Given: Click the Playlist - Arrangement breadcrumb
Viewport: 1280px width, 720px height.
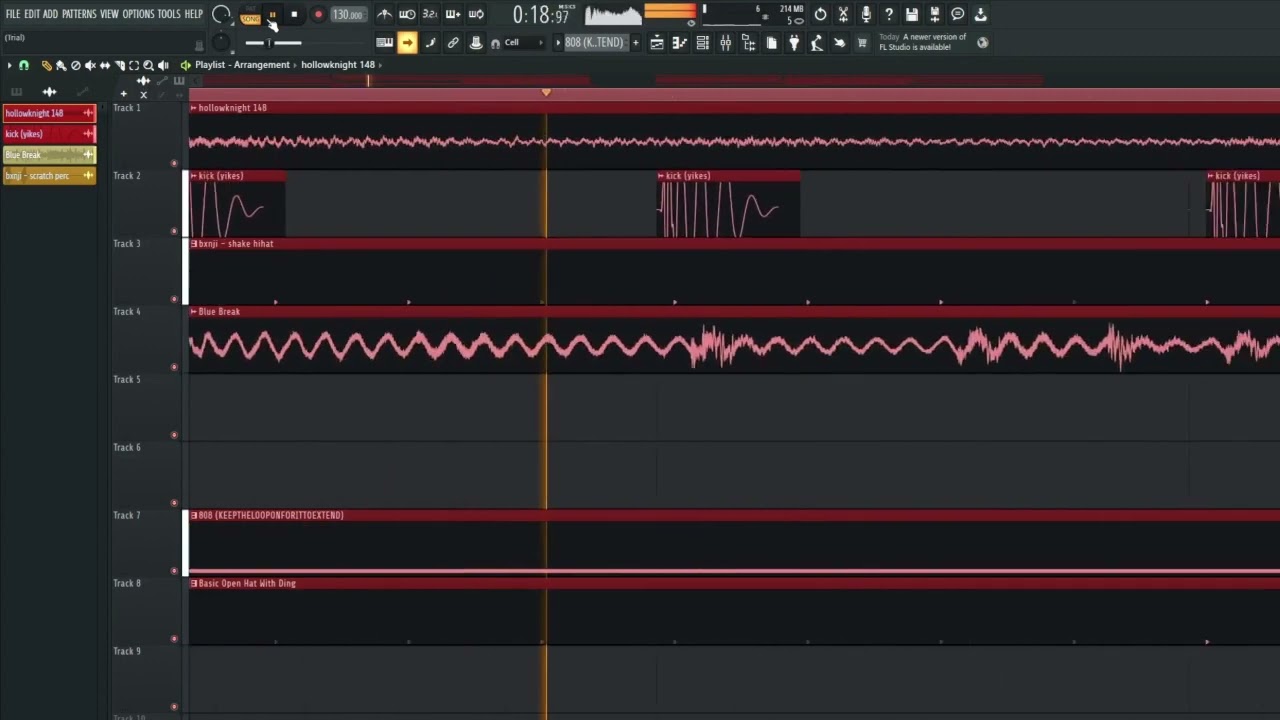Looking at the screenshot, I should (242, 65).
